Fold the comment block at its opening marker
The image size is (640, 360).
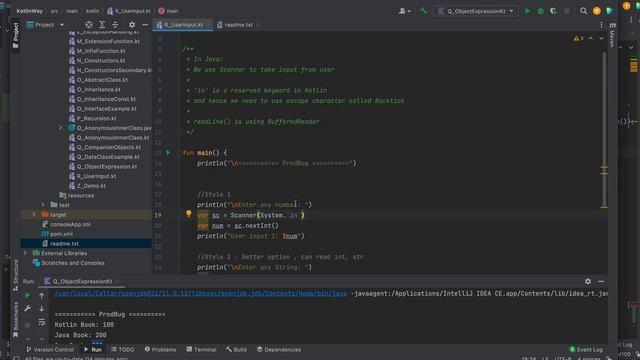tap(179, 49)
